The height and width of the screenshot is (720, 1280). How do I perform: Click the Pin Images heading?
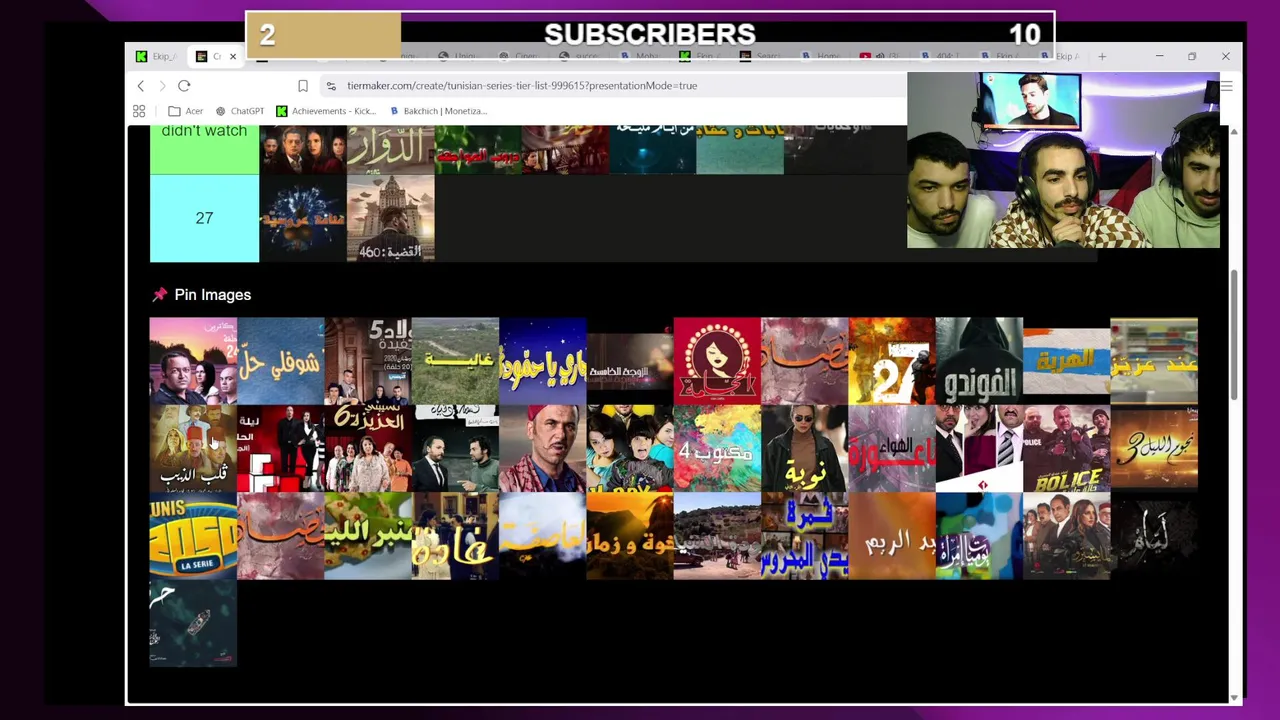tap(213, 295)
